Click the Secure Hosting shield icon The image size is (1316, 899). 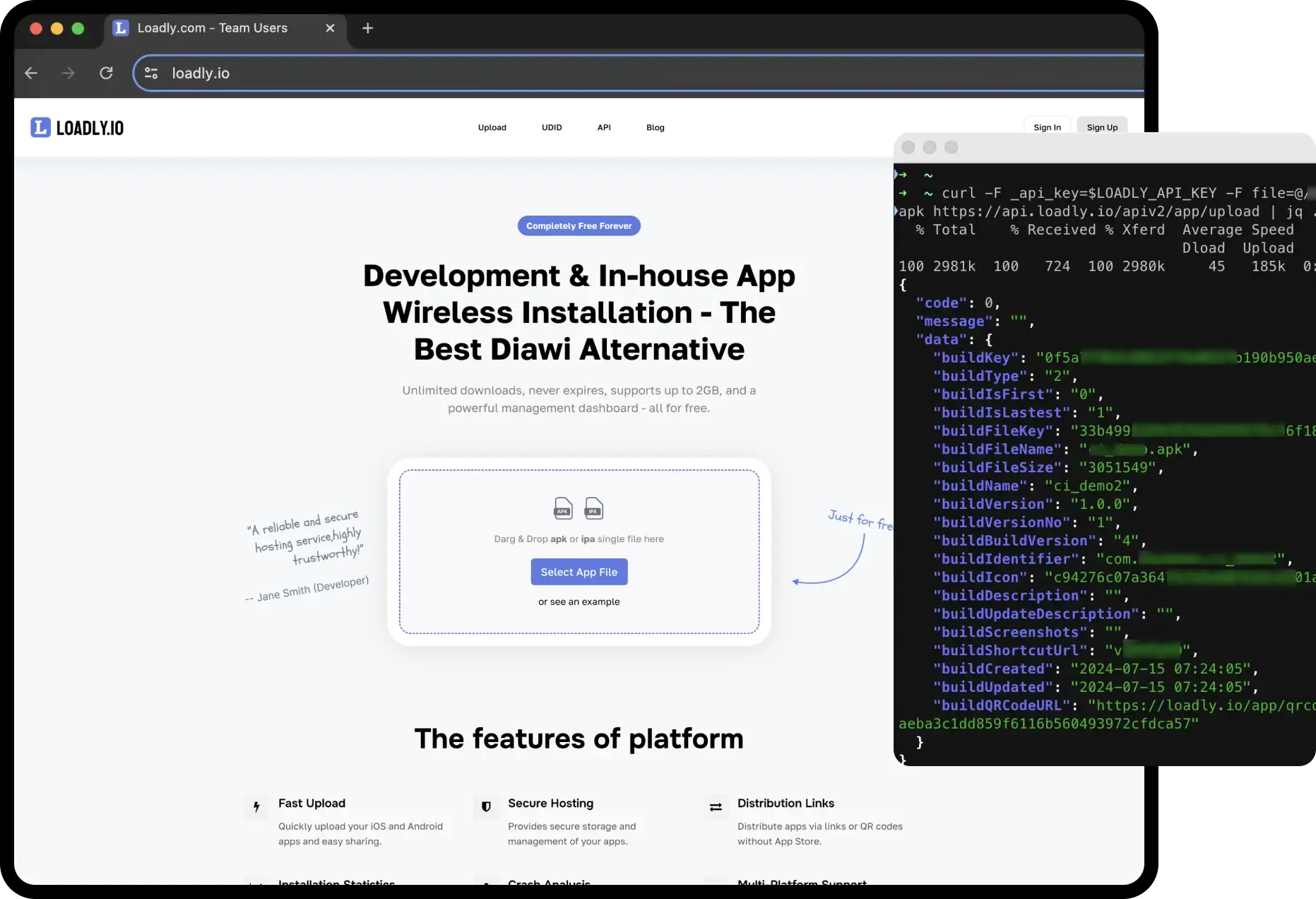coord(486,806)
